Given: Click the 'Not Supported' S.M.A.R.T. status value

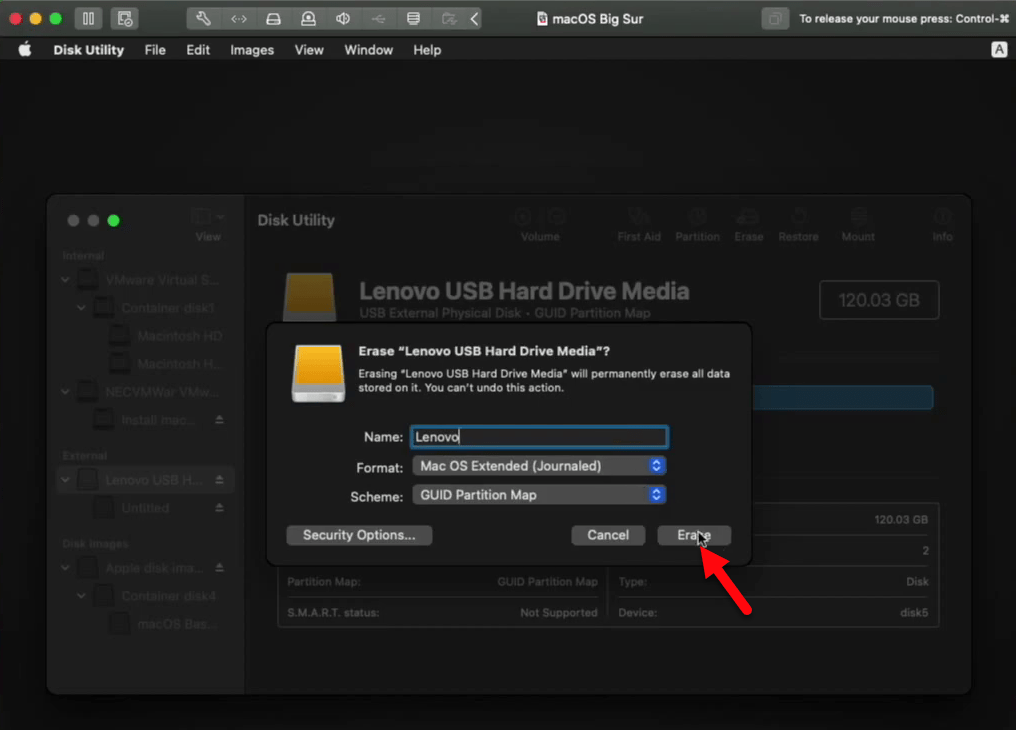Looking at the screenshot, I should click(x=559, y=613).
